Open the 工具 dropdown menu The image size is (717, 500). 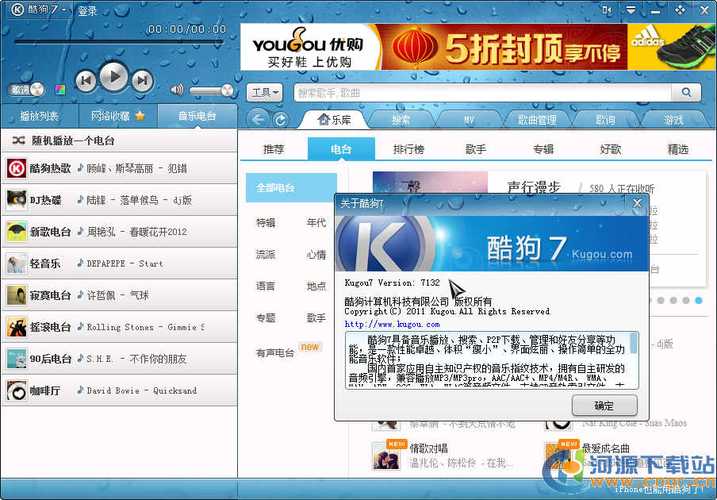pyautogui.click(x=265, y=93)
